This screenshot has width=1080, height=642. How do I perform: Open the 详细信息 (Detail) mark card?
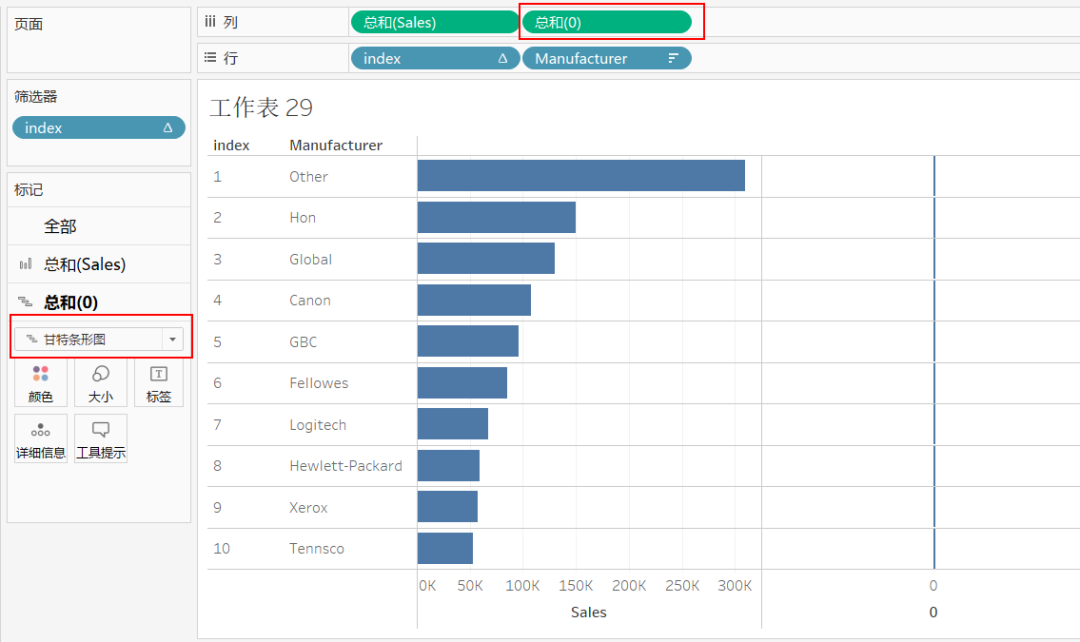41,439
